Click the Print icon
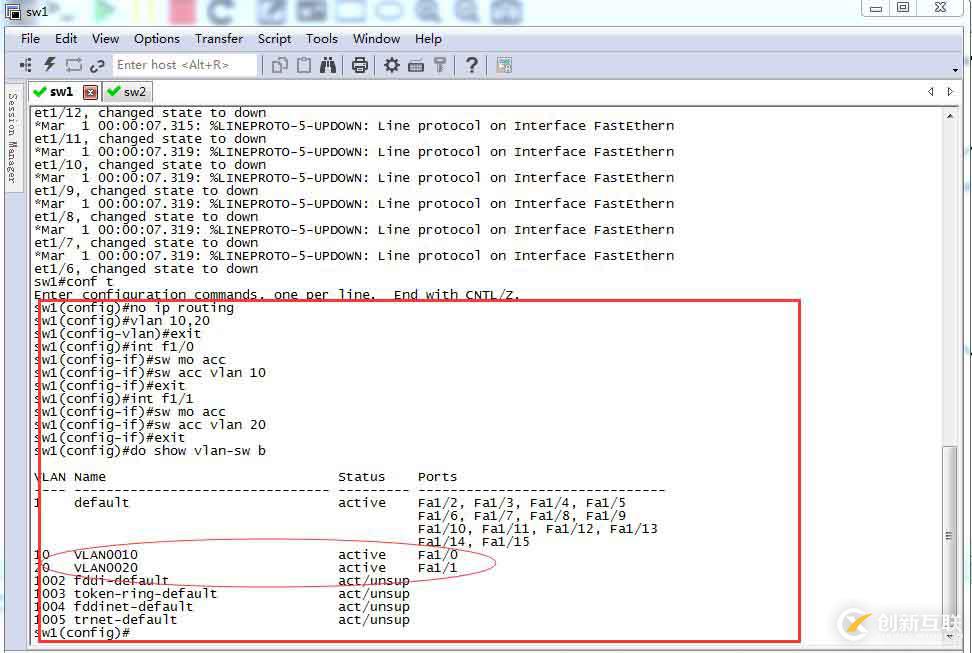 tap(360, 65)
